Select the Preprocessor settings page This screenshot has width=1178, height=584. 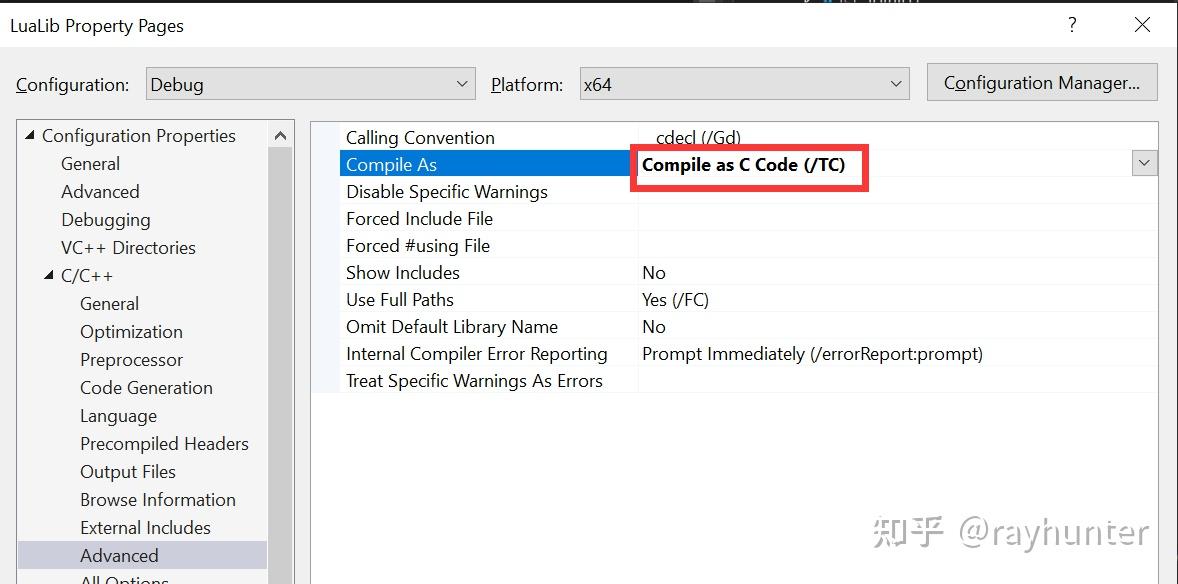click(x=130, y=359)
